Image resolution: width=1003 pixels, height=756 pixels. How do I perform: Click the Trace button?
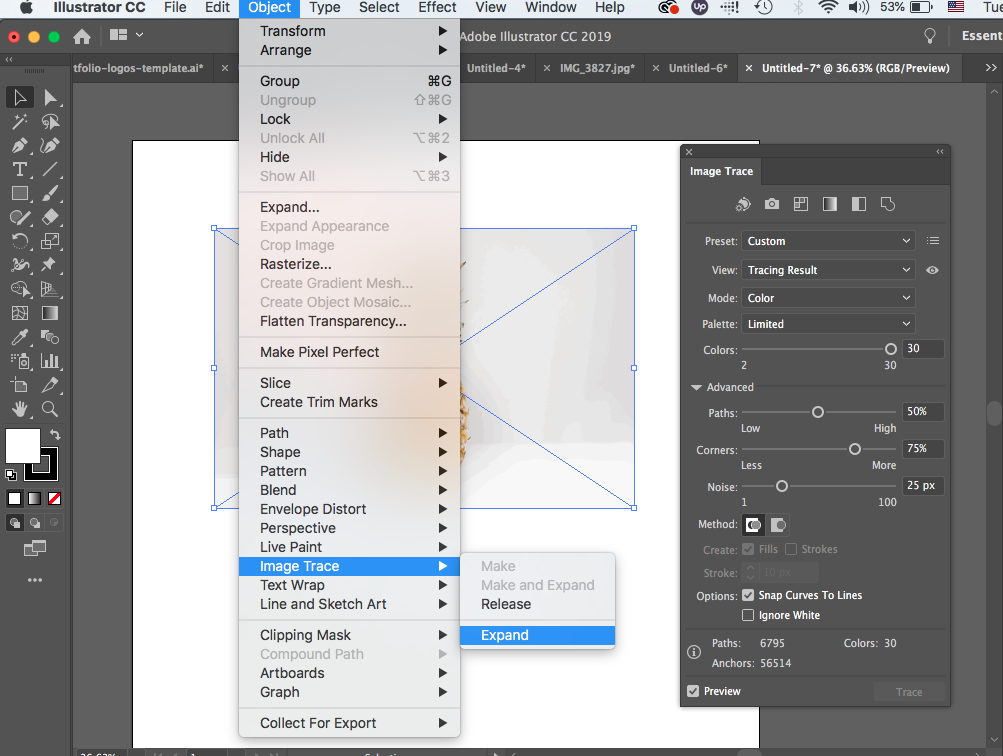pyautogui.click(x=909, y=691)
